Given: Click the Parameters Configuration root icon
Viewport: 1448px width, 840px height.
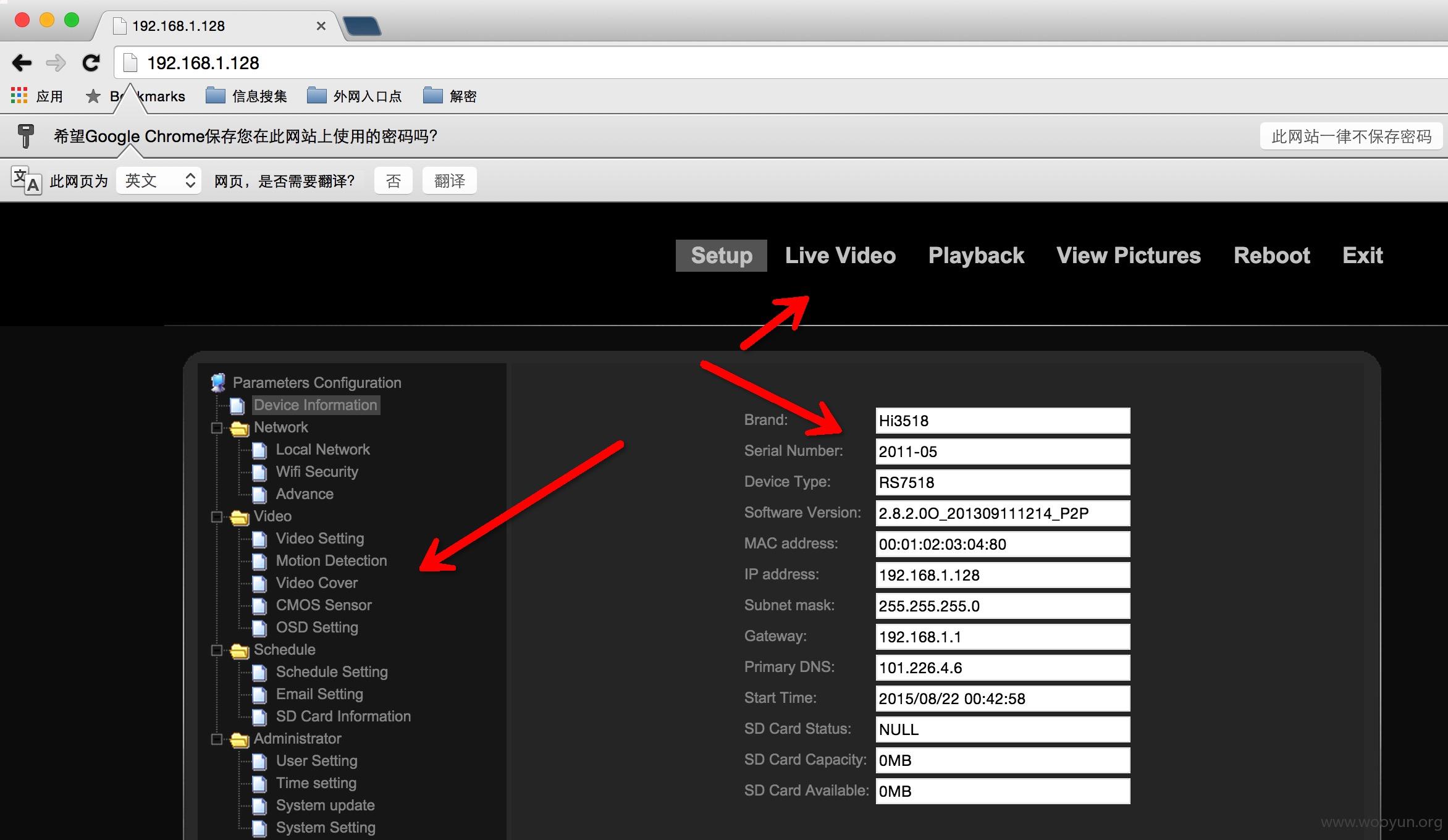Looking at the screenshot, I should [218, 383].
